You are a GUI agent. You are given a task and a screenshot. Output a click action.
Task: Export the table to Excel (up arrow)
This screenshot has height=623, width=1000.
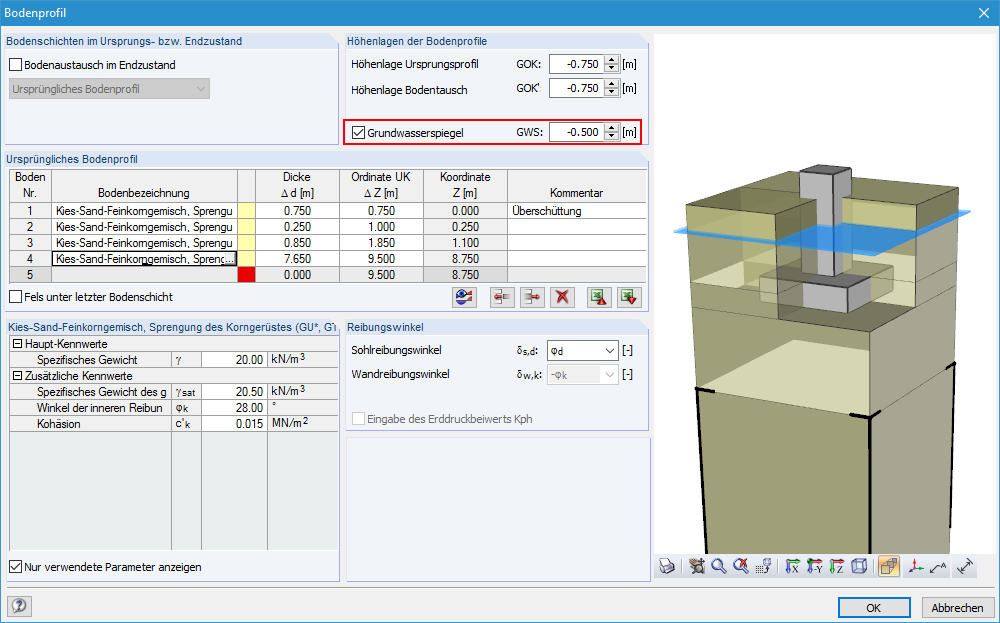(x=599, y=297)
